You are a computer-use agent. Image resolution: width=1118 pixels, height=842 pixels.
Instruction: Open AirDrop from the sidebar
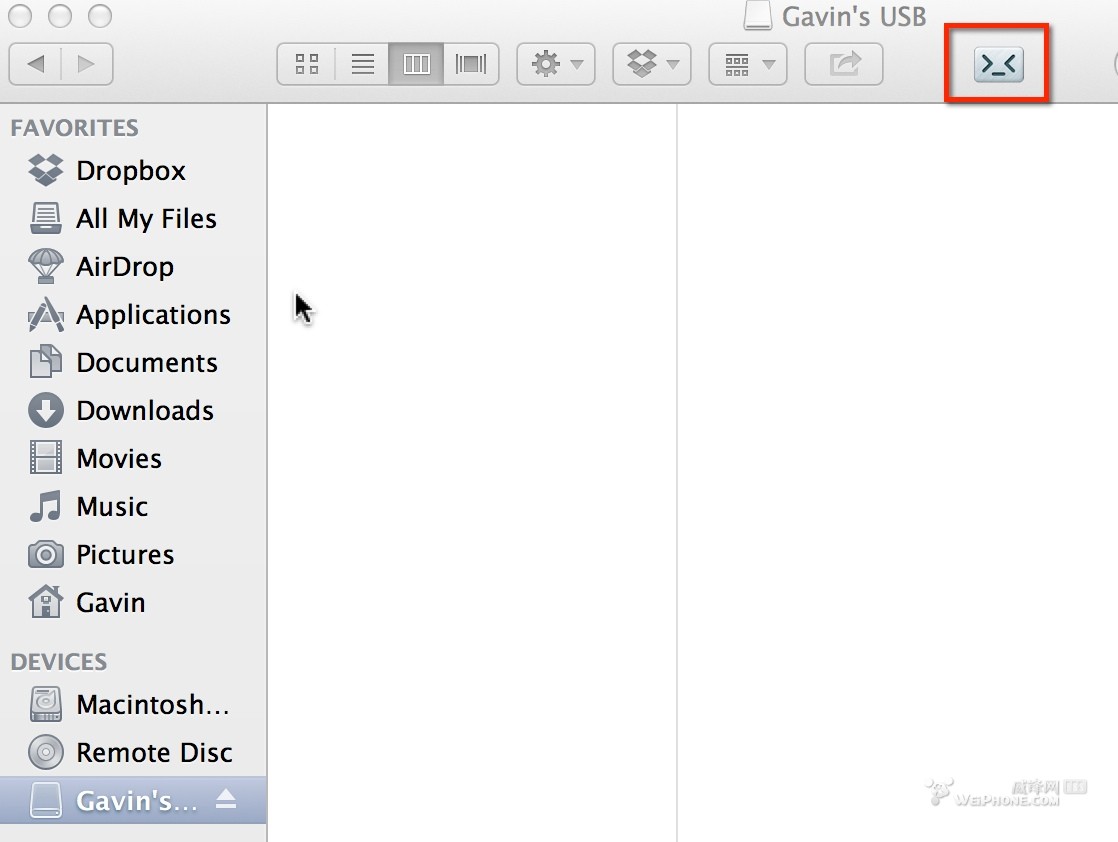(133, 266)
